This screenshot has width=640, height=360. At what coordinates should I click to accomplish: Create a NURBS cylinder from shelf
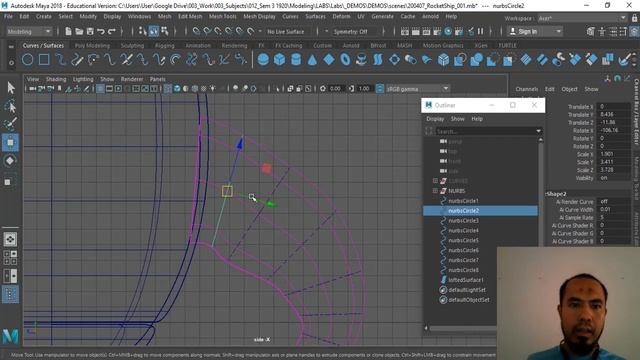click(296, 60)
